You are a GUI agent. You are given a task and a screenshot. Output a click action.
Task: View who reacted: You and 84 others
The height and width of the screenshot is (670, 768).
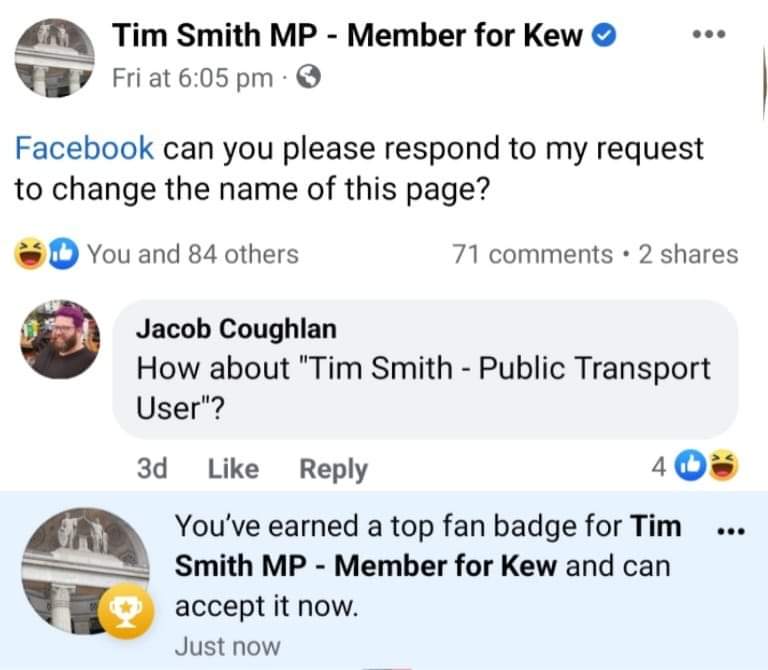click(192, 254)
